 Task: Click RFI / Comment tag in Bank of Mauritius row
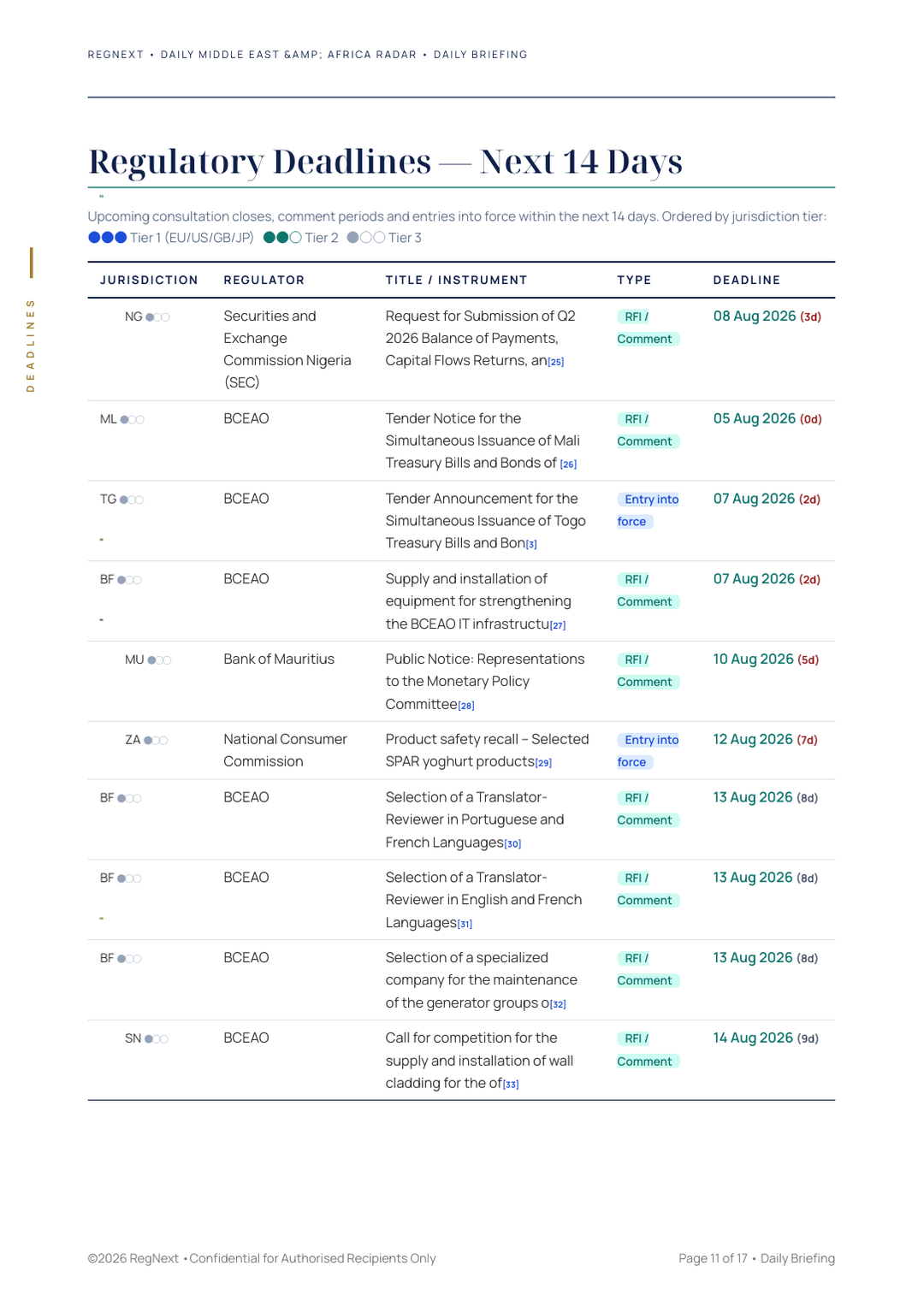pyautogui.click(x=649, y=671)
